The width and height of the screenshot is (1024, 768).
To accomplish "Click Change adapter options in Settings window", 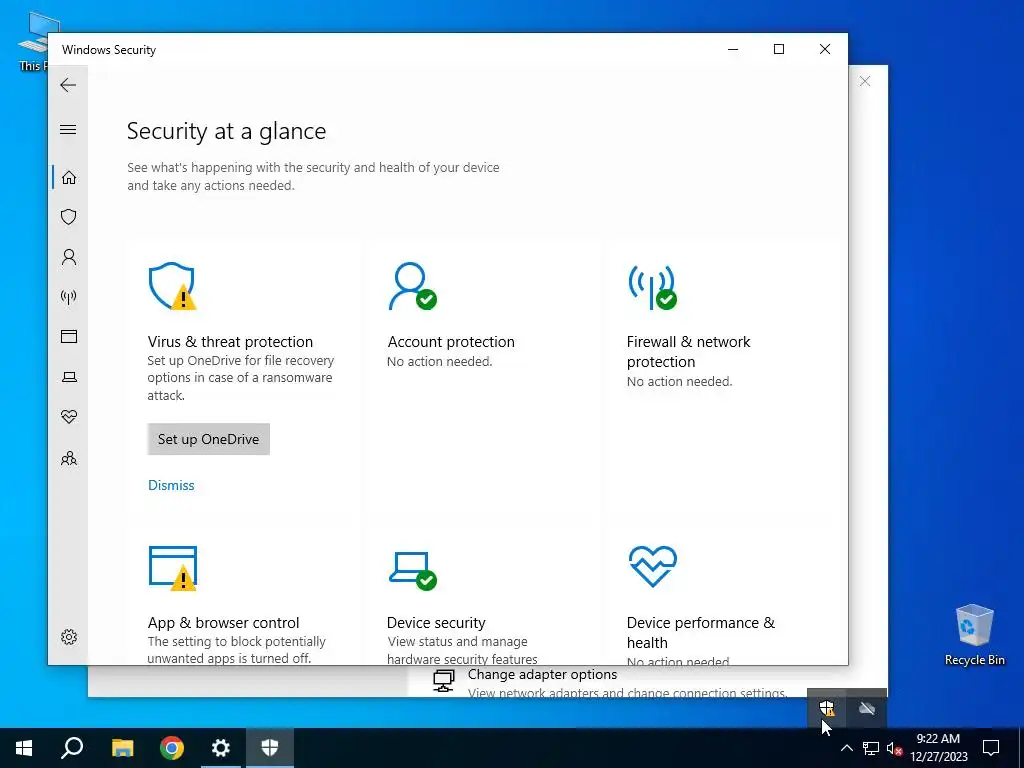I will point(542,675).
